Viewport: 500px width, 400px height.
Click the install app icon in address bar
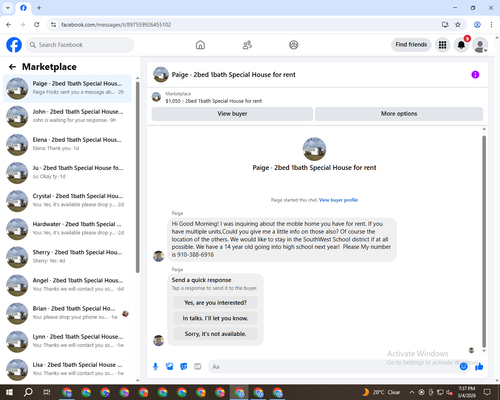pyautogui.click(x=445, y=25)
